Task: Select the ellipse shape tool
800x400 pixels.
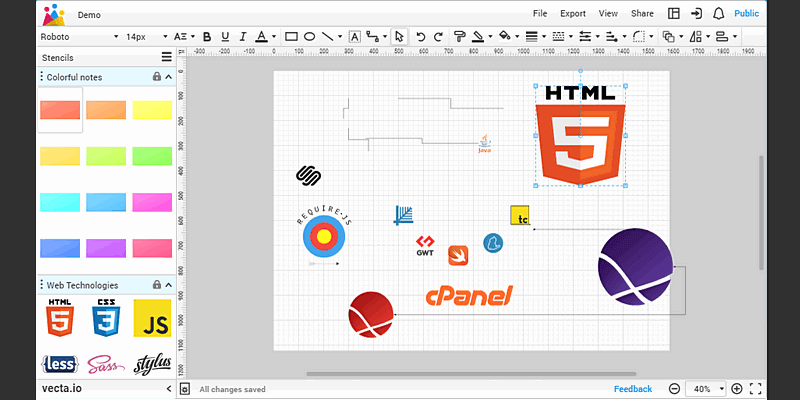Action: 309,37
